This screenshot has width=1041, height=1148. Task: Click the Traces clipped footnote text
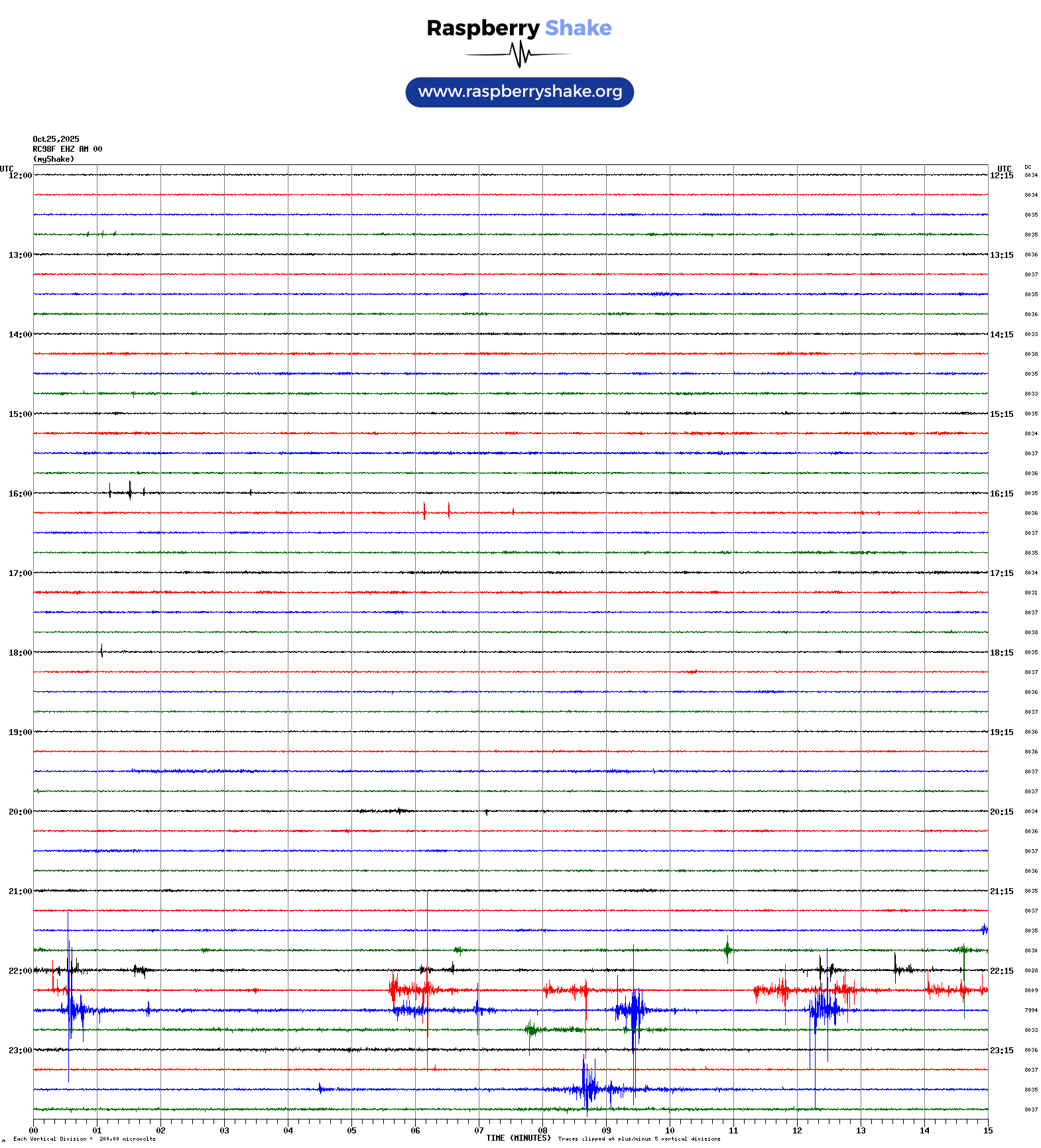639,1139
